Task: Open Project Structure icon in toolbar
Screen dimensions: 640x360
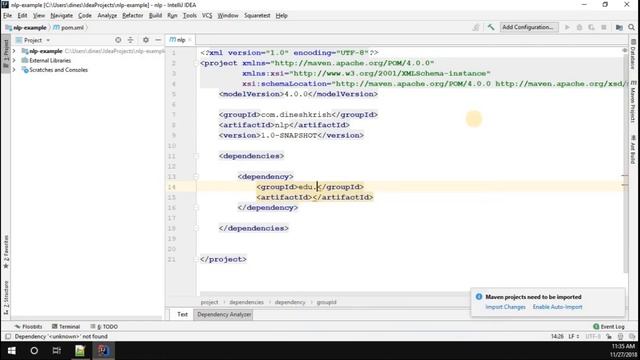Action: (619, 27)
